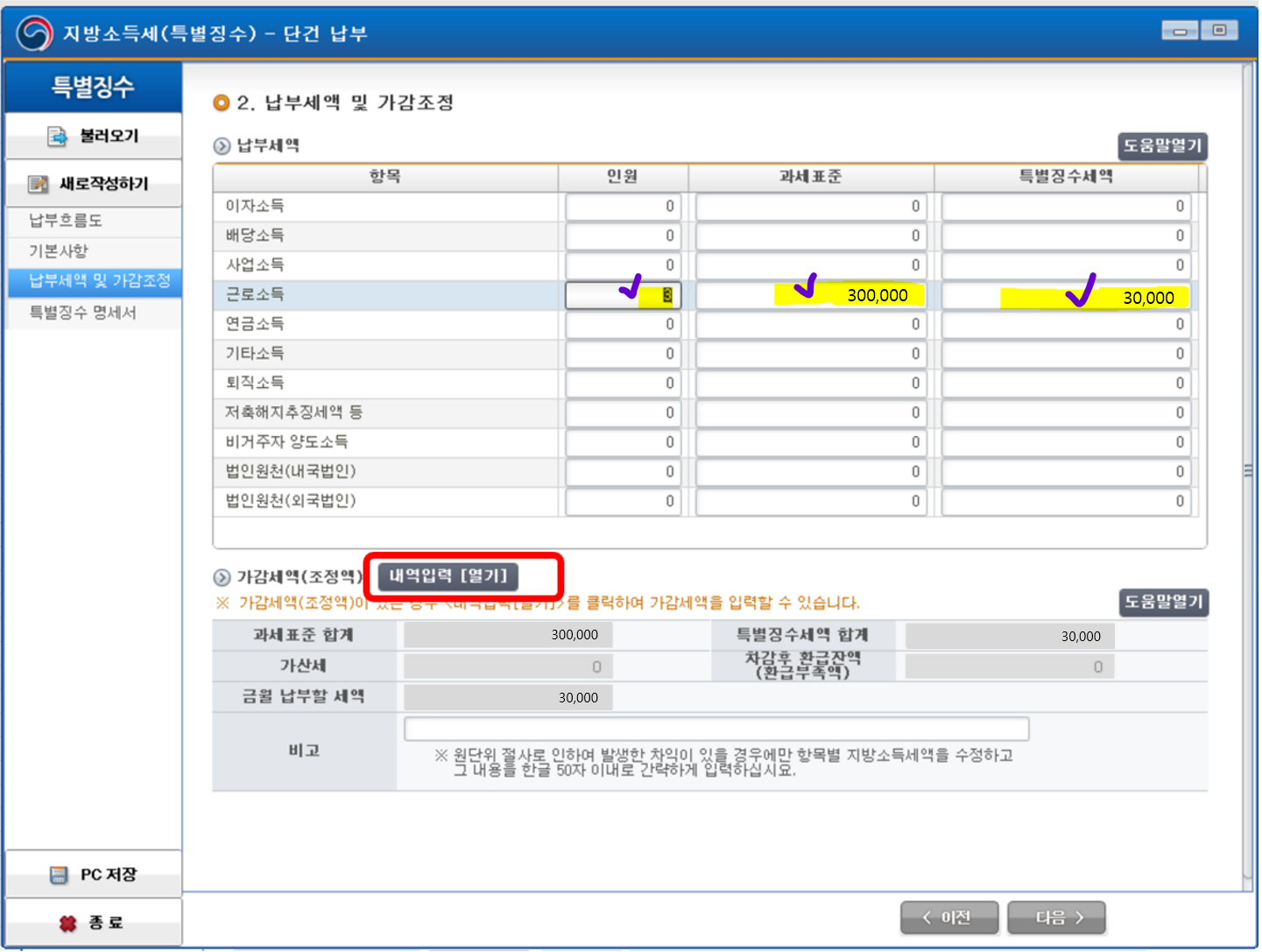Click the 근로소득 인원 field

point(623,295)
